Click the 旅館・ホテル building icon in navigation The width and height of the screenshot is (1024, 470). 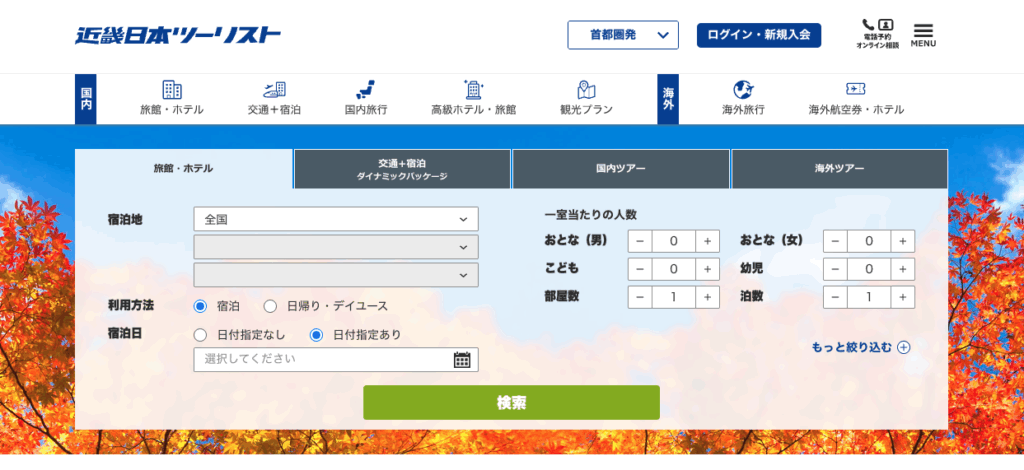[171, 90]
